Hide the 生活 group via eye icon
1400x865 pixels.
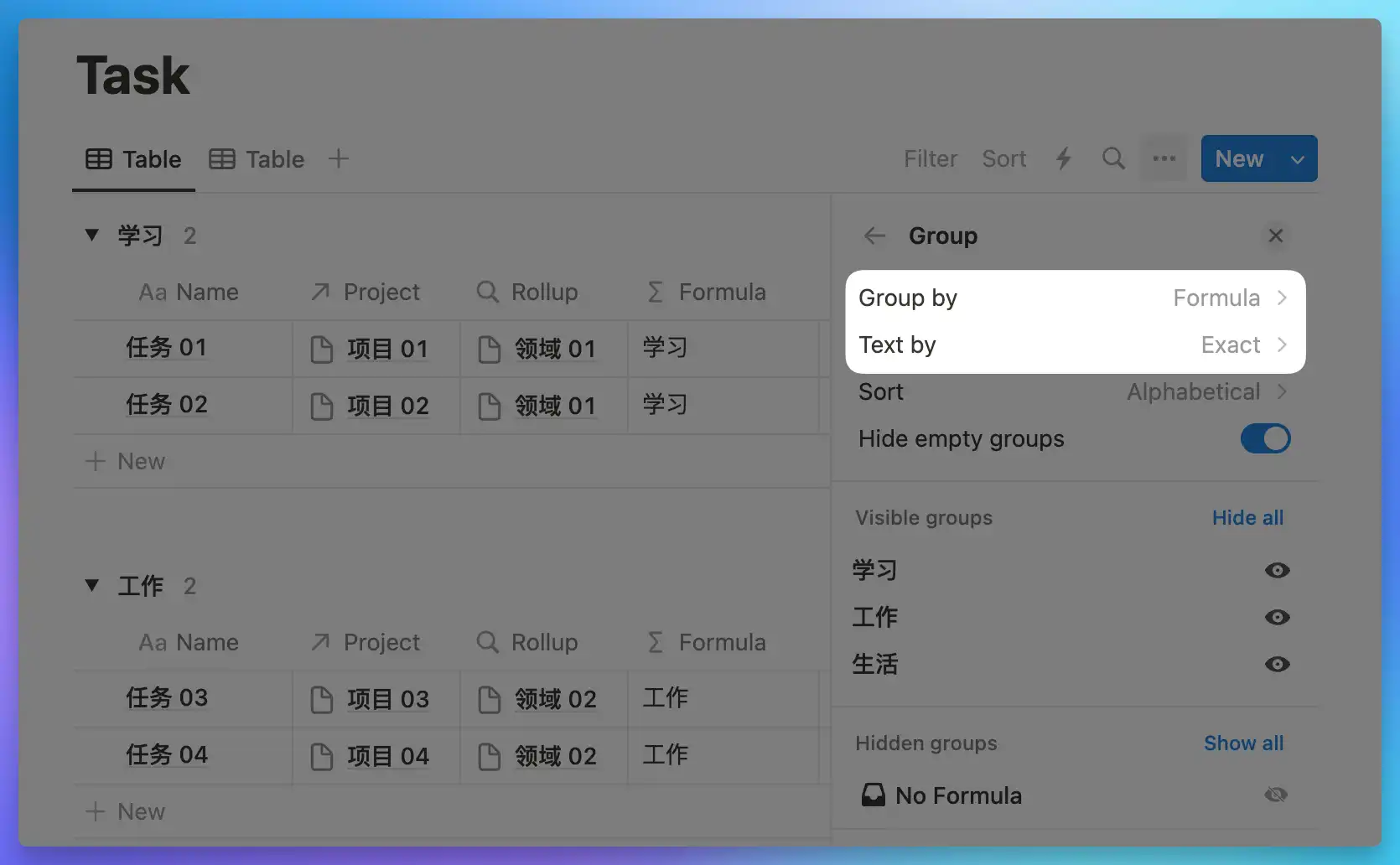(x=1277, y=665)
